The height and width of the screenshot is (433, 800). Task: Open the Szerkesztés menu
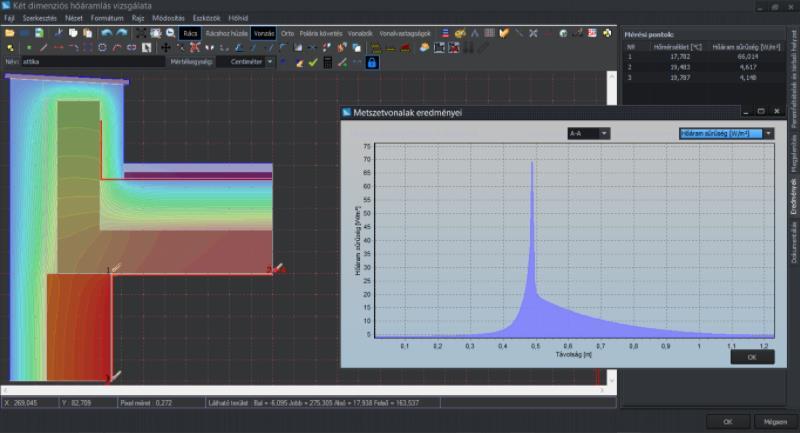coord(39,18)
